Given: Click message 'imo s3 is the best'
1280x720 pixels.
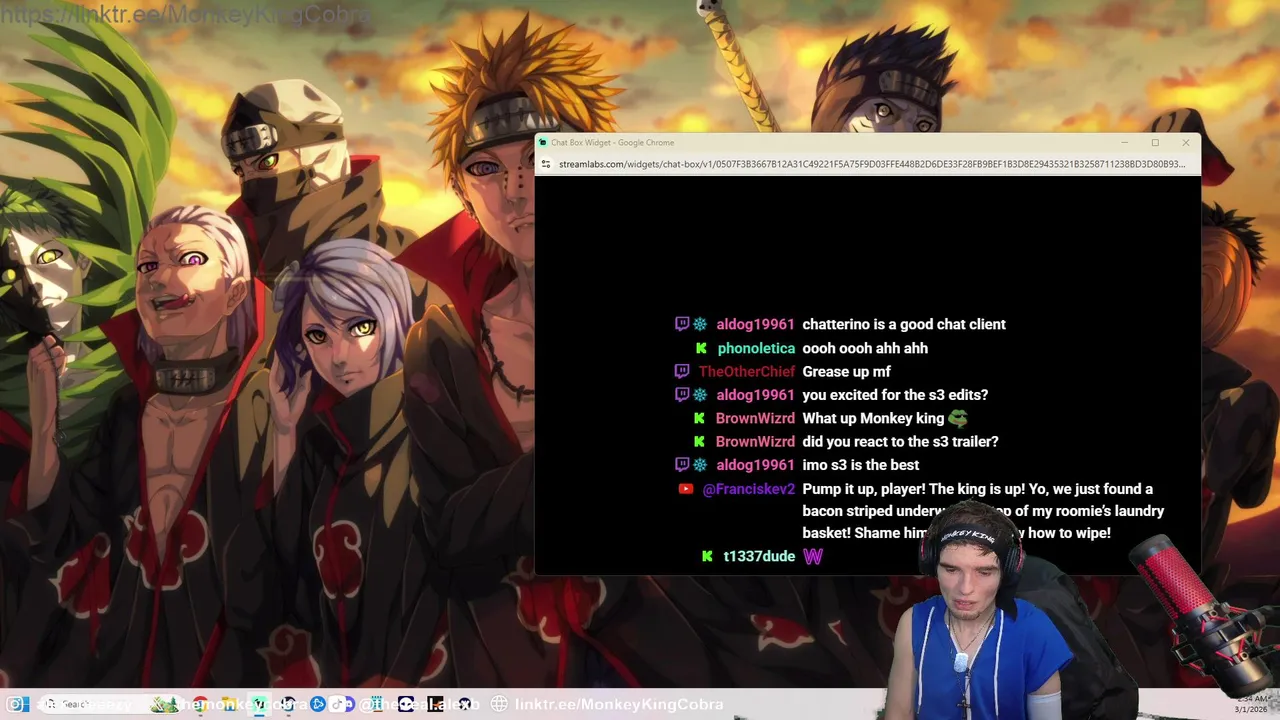Looking at the screenshot, I should 860,465.
